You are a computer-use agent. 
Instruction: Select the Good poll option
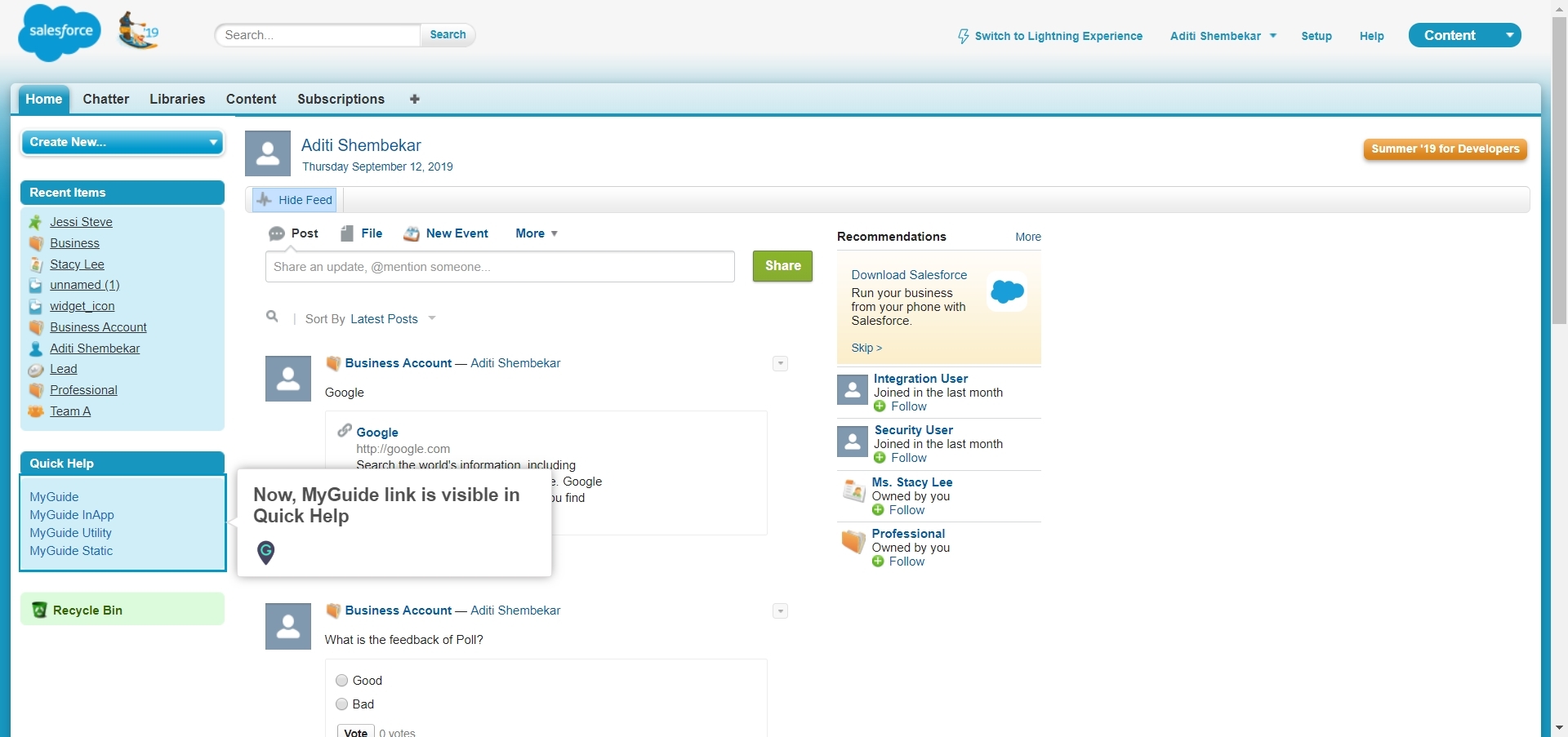pyautogui.click(x=342, y=680)
